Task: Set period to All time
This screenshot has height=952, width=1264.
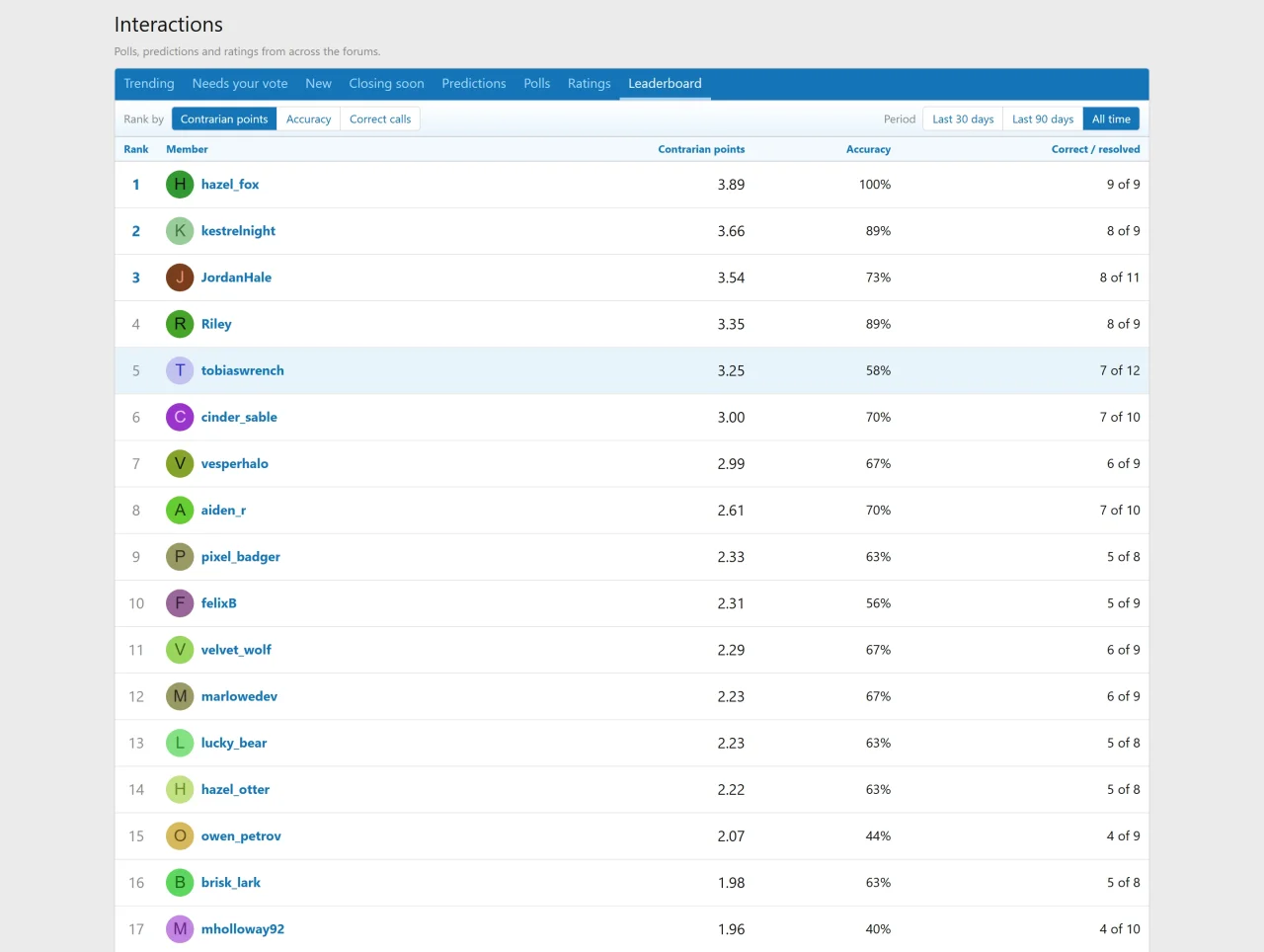Action: pos(1111,119)
